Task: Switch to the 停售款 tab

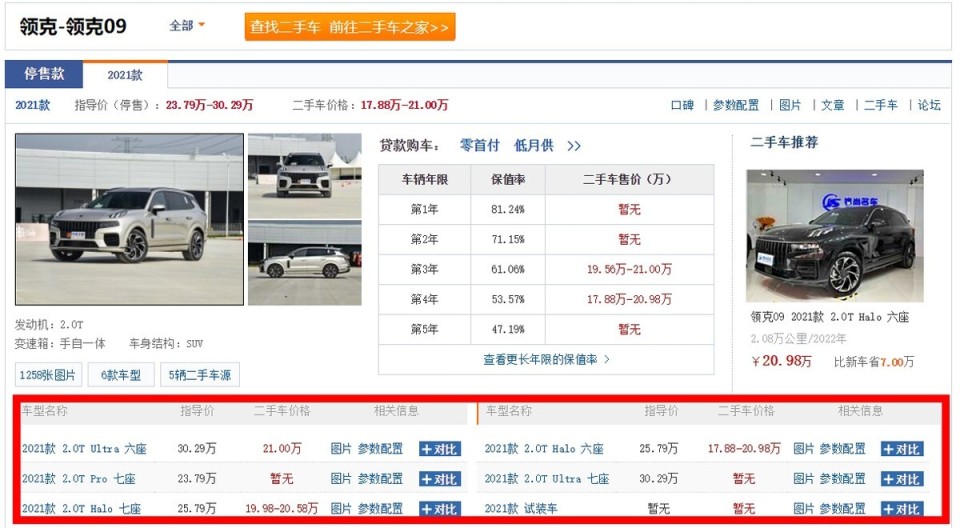Action: point(44,74)
